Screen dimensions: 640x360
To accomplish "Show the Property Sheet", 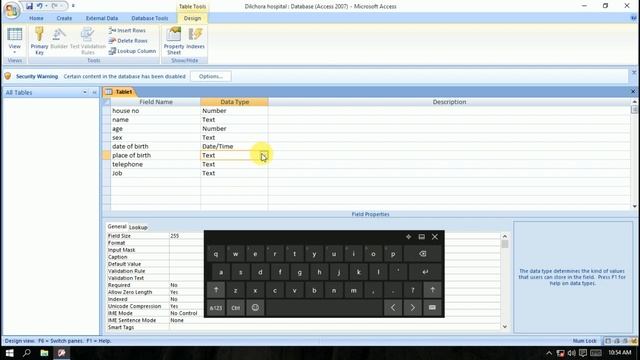I will click(x=174, y=41).
